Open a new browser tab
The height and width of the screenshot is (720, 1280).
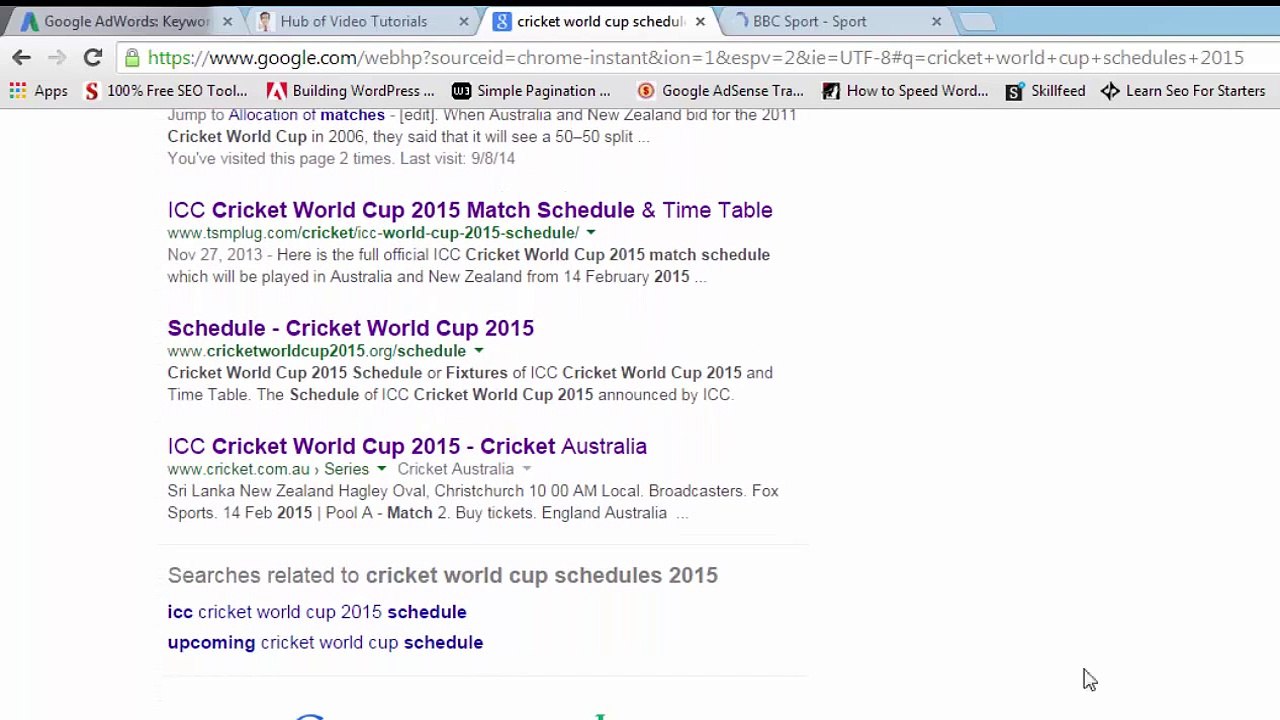click(x=977, y=21)
